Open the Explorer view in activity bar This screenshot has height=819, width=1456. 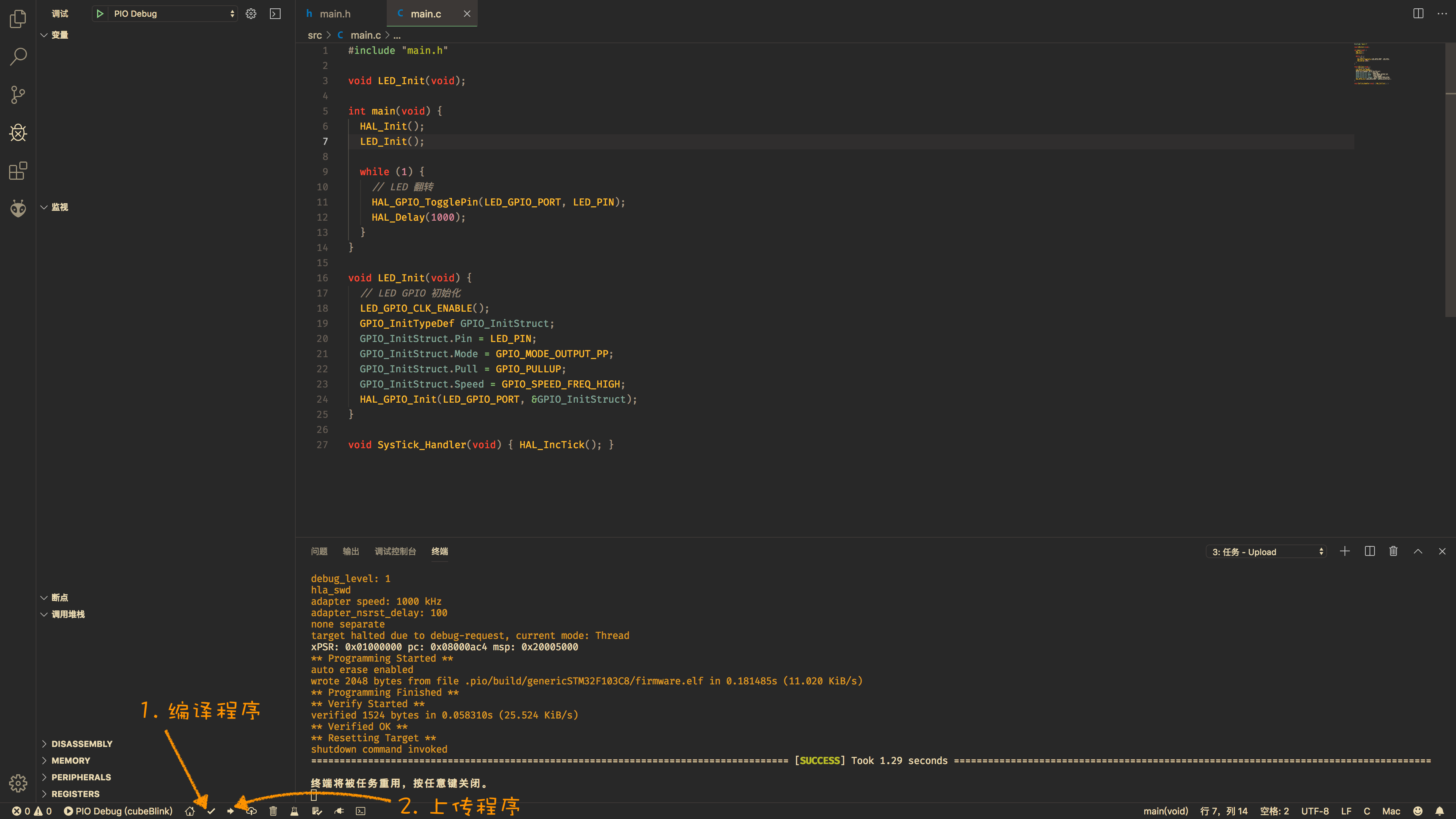(18, 19)
